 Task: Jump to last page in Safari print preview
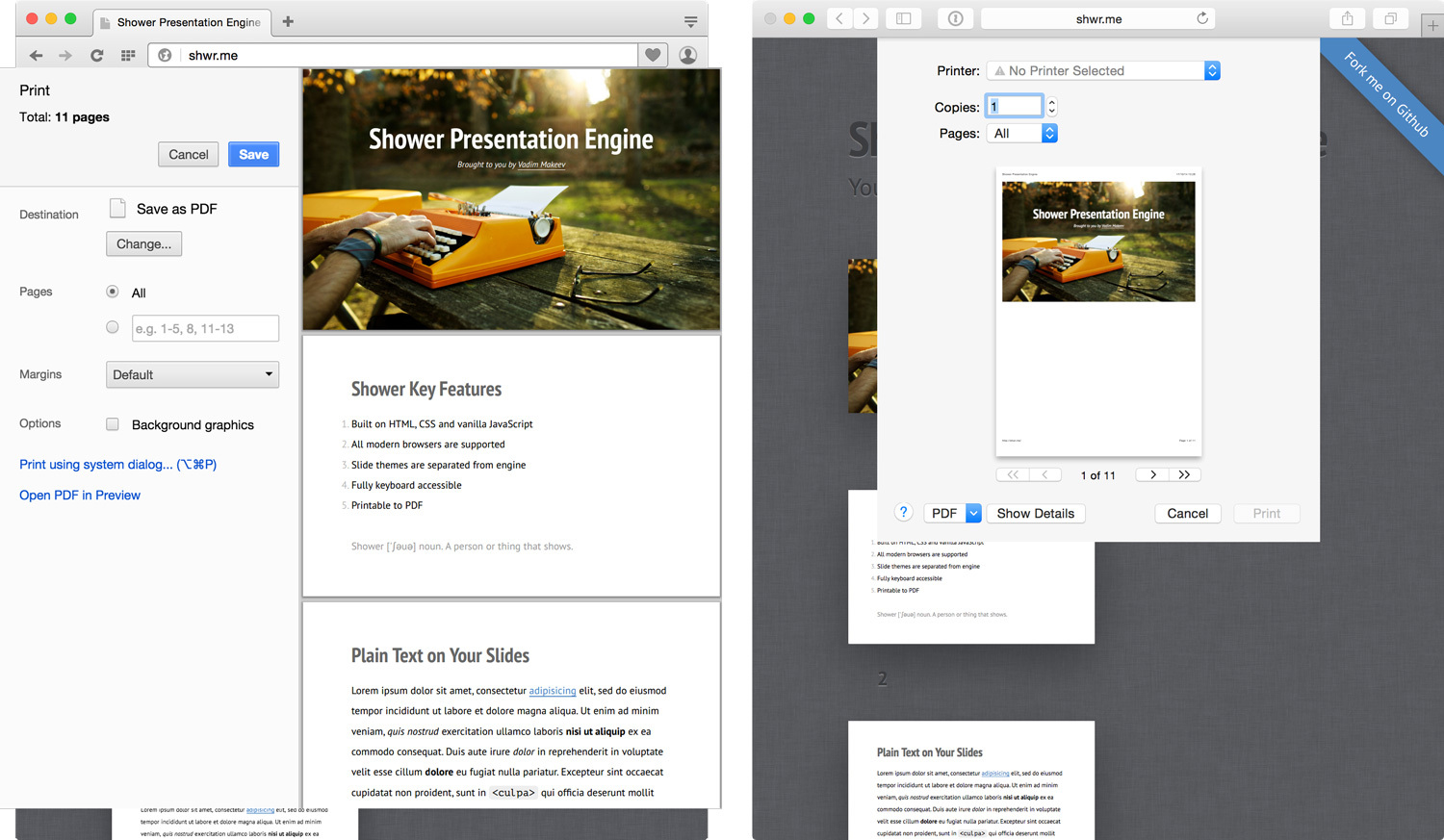[1185, 474]
